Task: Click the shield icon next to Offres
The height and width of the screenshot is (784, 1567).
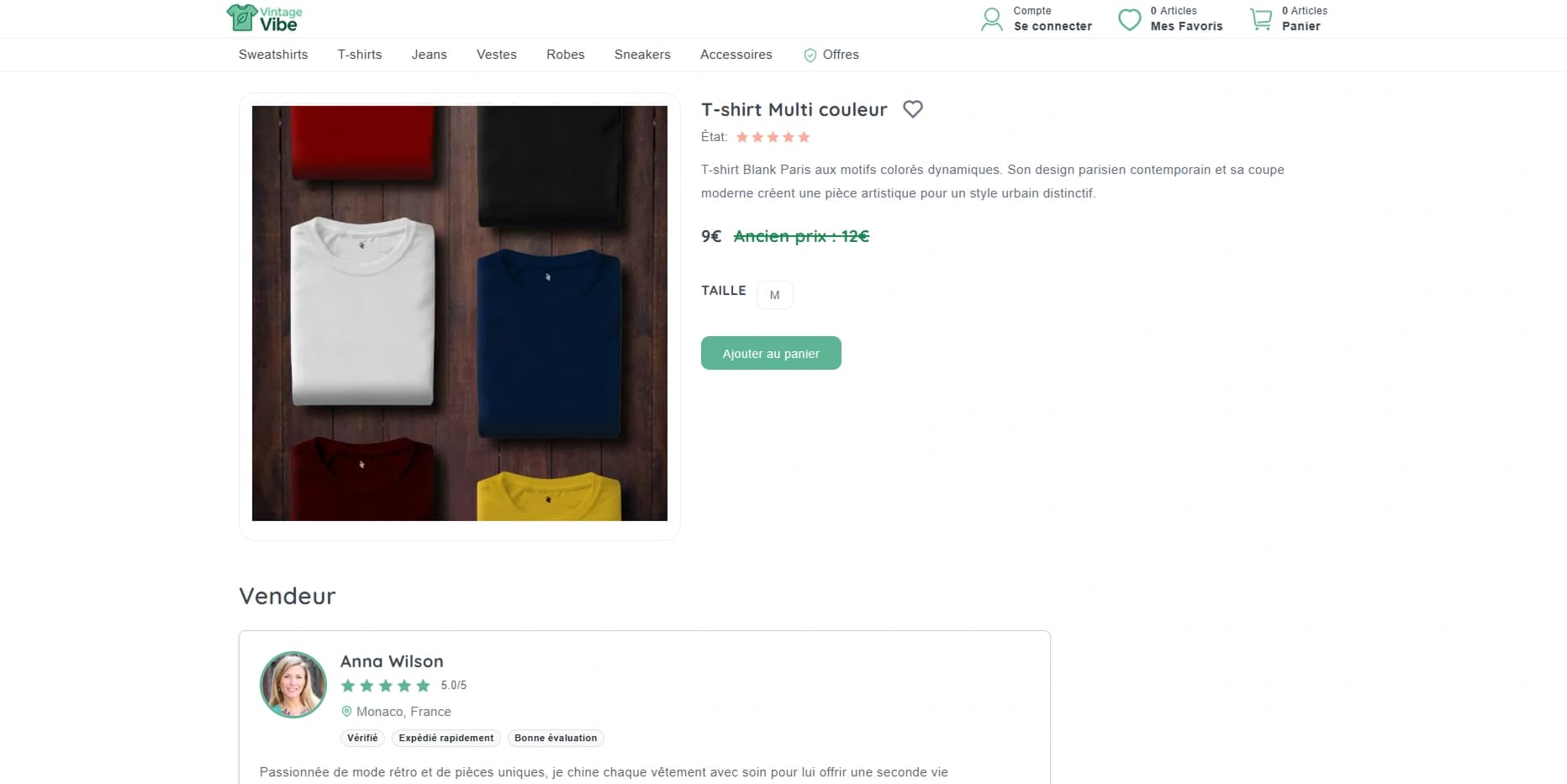Action: (810, 55)
